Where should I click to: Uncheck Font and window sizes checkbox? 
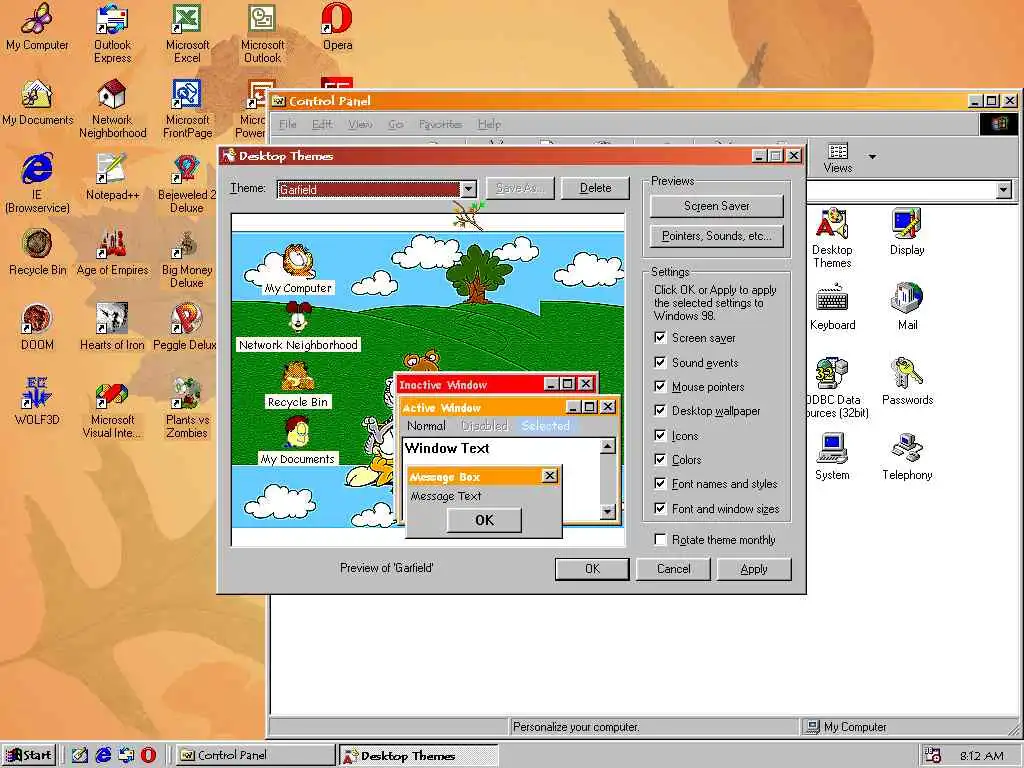(660, 508)
